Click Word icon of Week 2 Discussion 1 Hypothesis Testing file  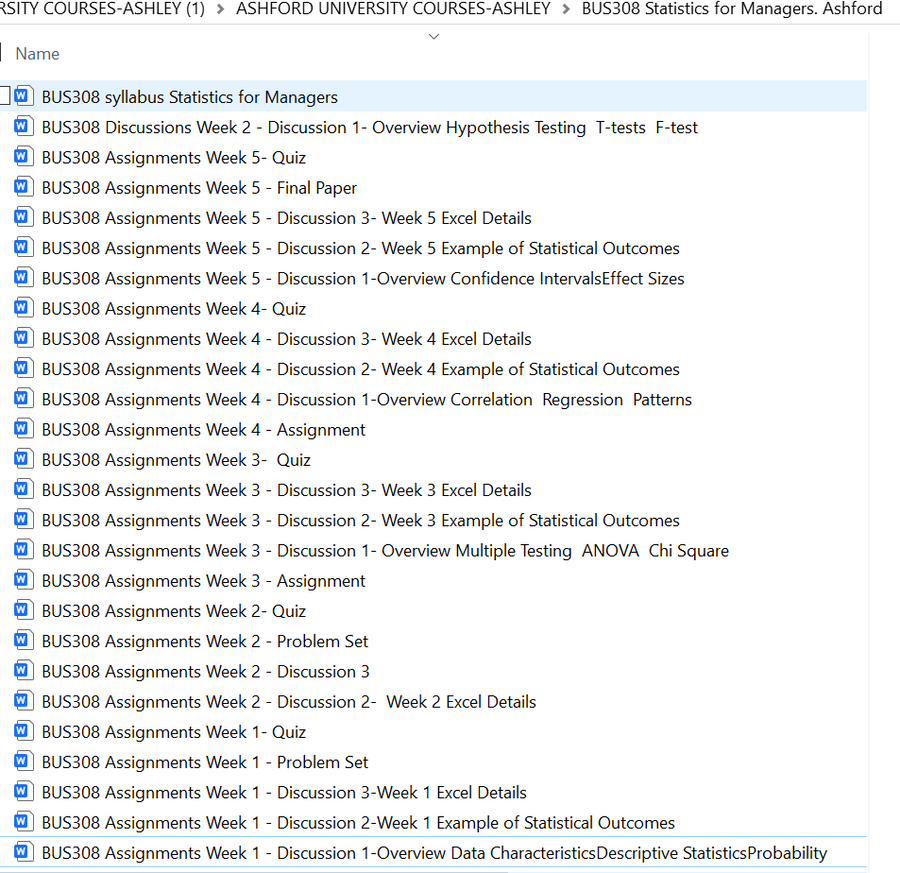pos(23,126)
